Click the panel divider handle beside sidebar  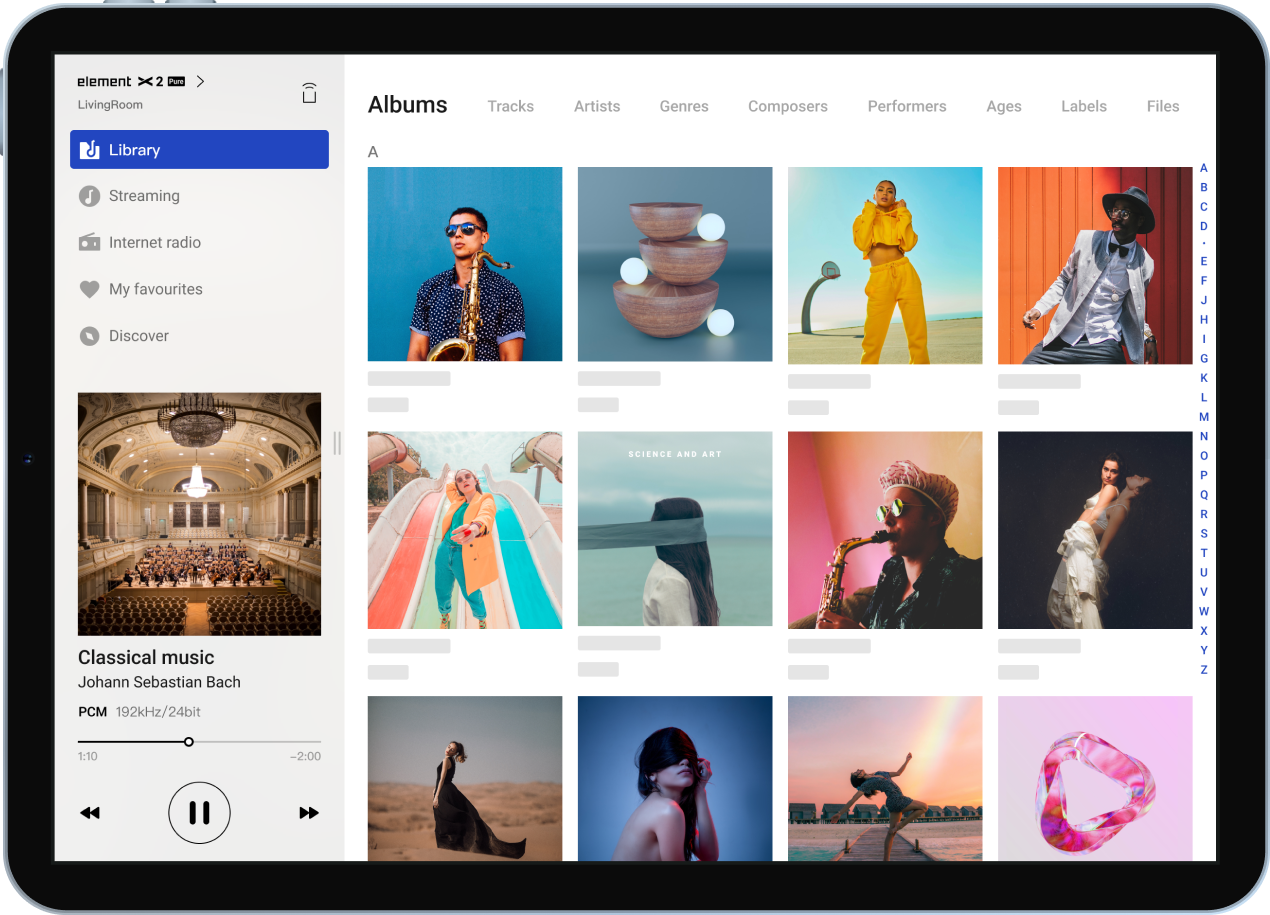pyautogui.click(x=337, y=443)
